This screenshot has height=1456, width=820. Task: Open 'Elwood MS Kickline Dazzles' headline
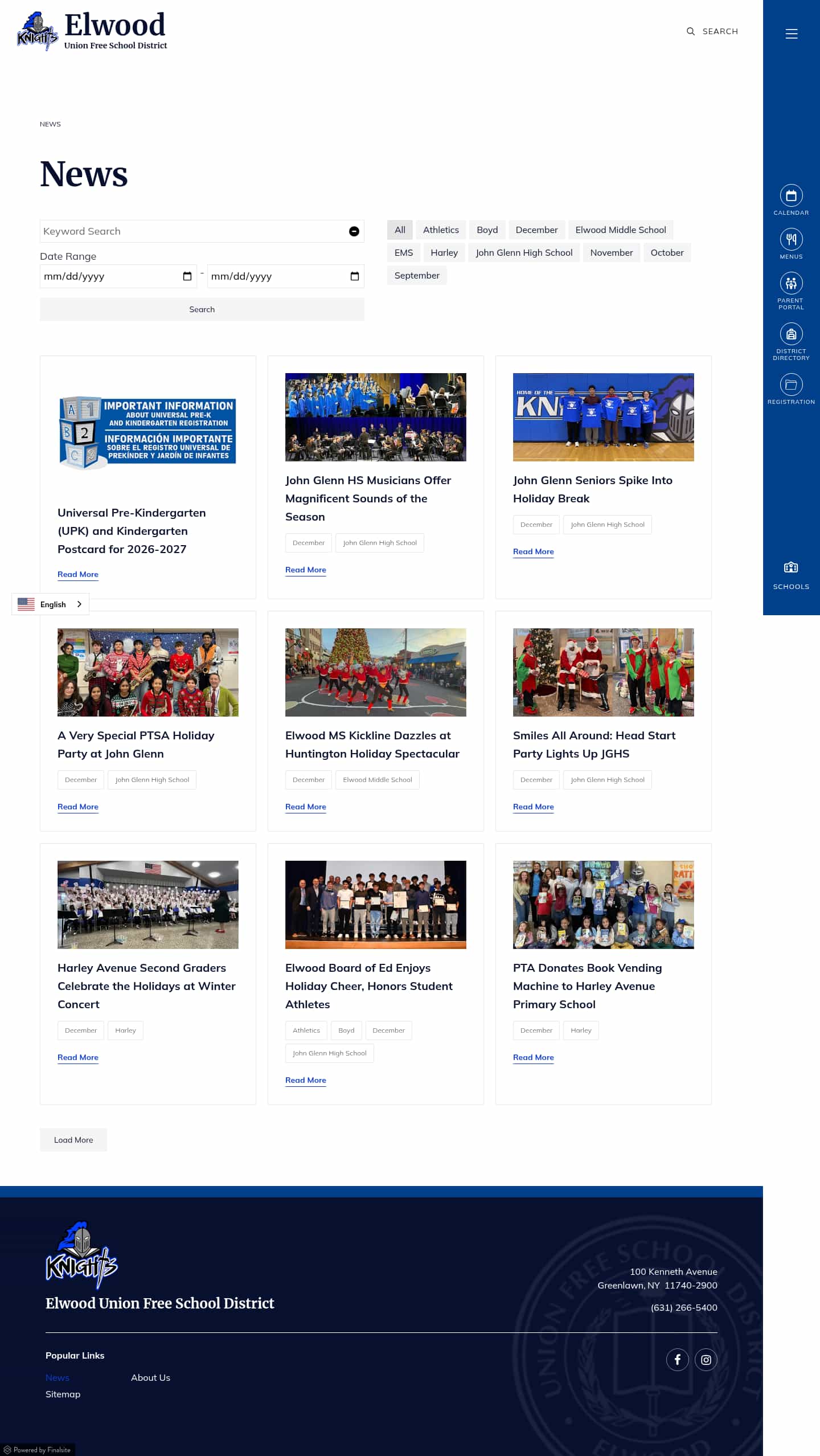(x=372, y=745)
